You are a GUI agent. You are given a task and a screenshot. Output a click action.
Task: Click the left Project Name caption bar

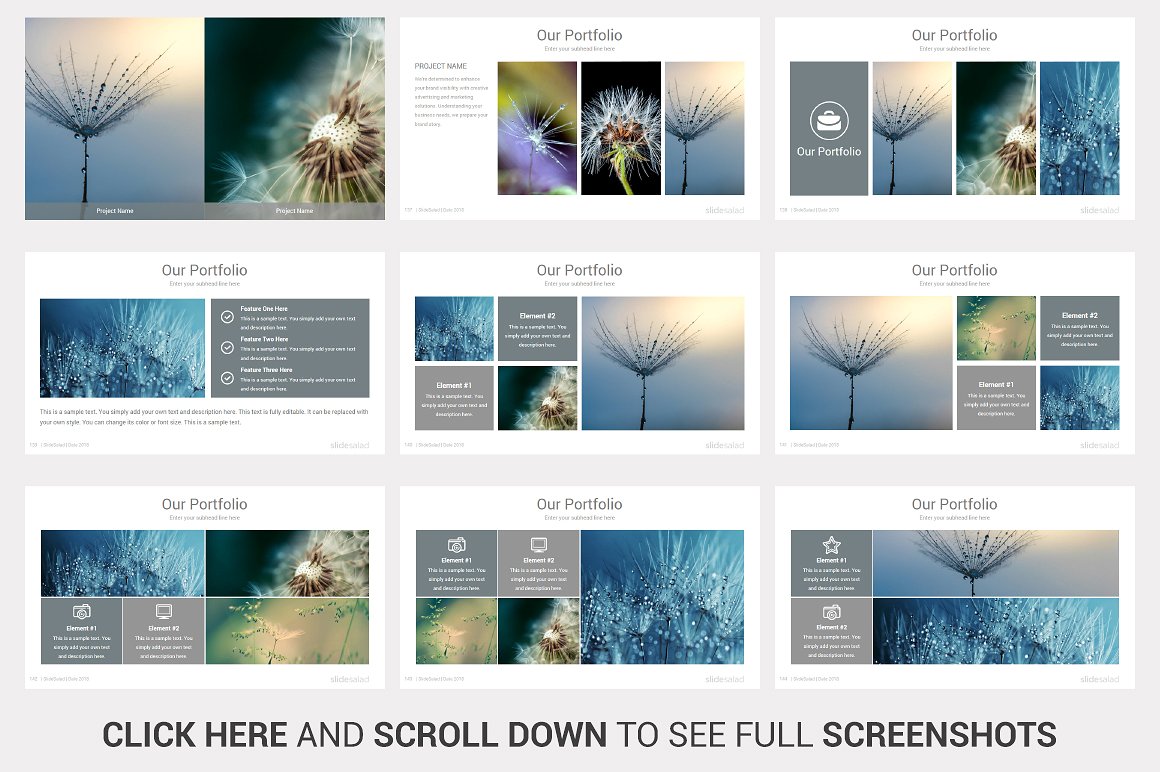point(115,211)
